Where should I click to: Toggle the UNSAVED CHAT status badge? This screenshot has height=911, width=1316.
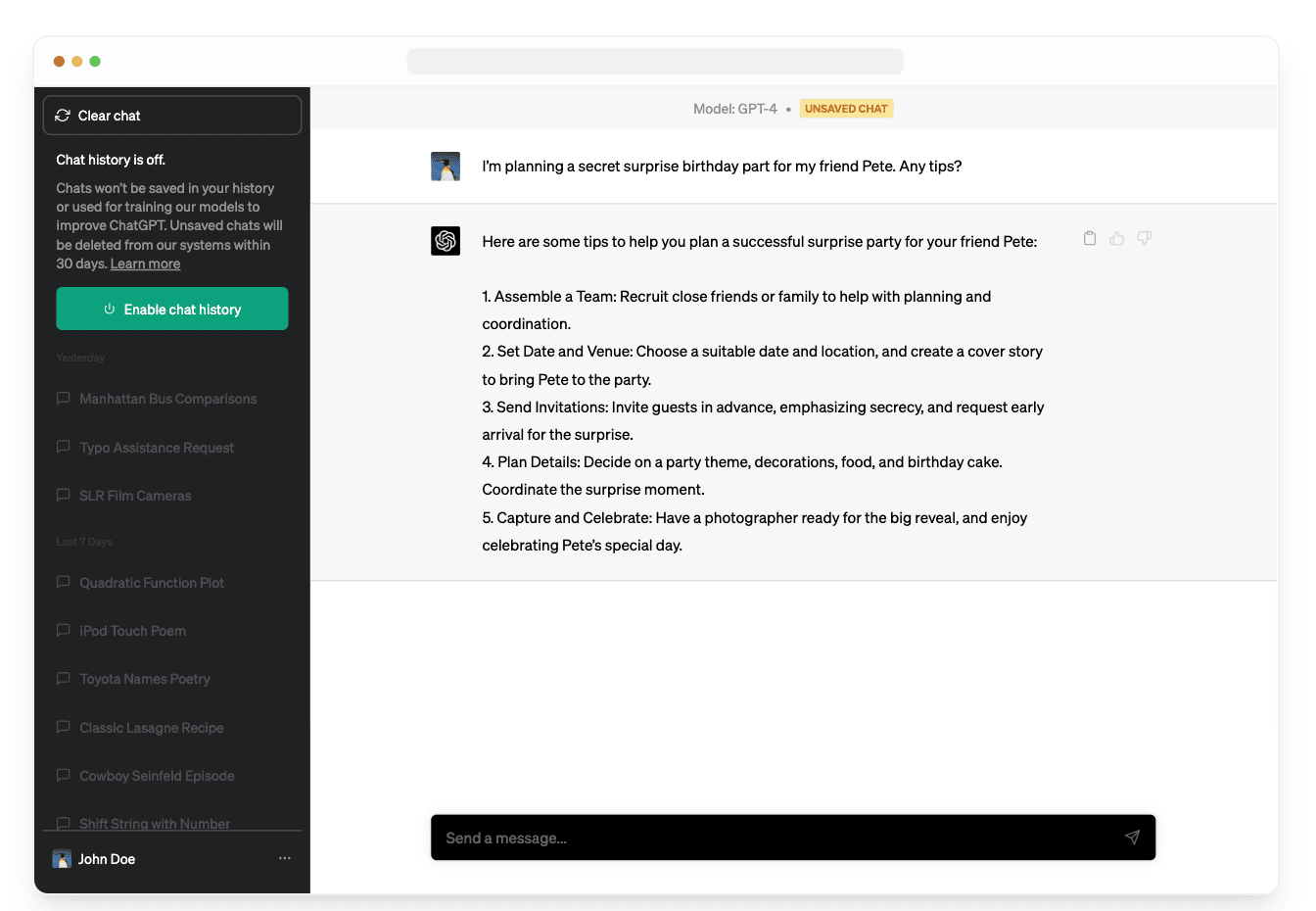[x=846, y=108]
